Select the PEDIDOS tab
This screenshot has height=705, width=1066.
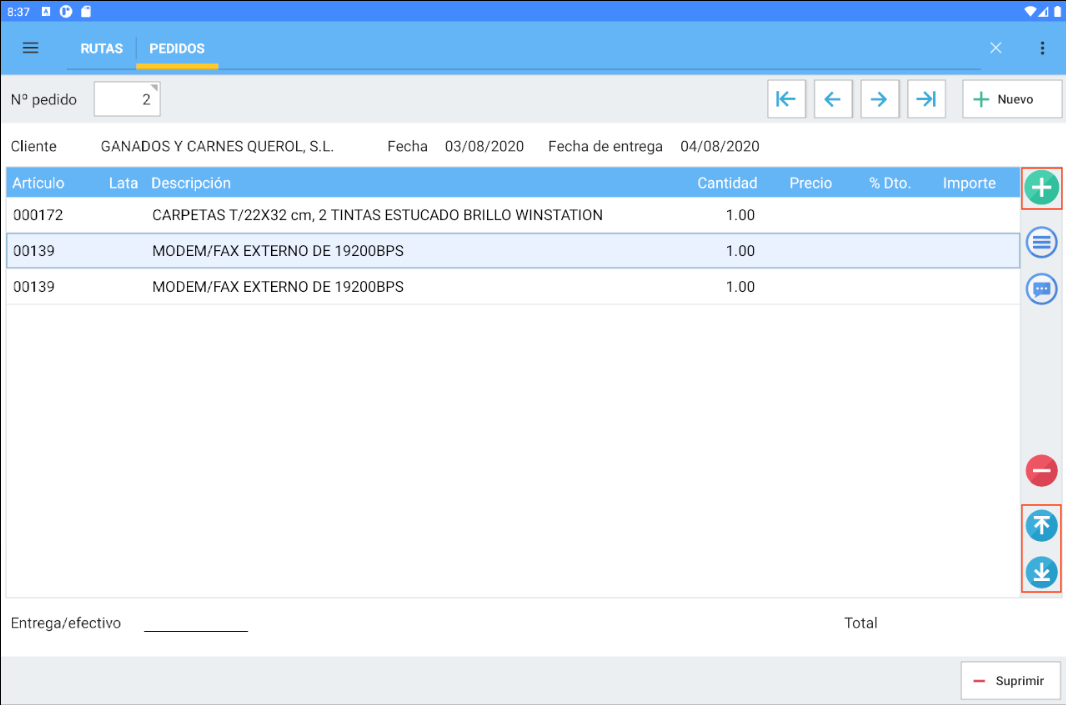[177, 49]
